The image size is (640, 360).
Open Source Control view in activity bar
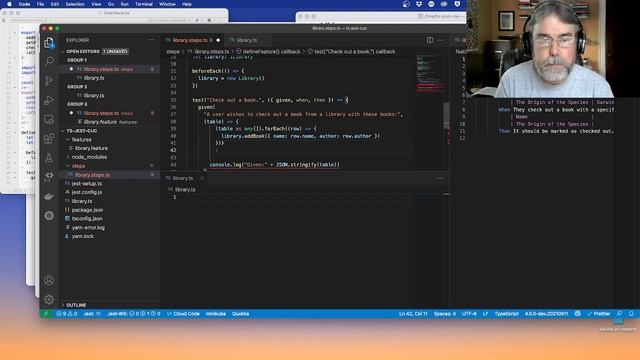(49, 80)
